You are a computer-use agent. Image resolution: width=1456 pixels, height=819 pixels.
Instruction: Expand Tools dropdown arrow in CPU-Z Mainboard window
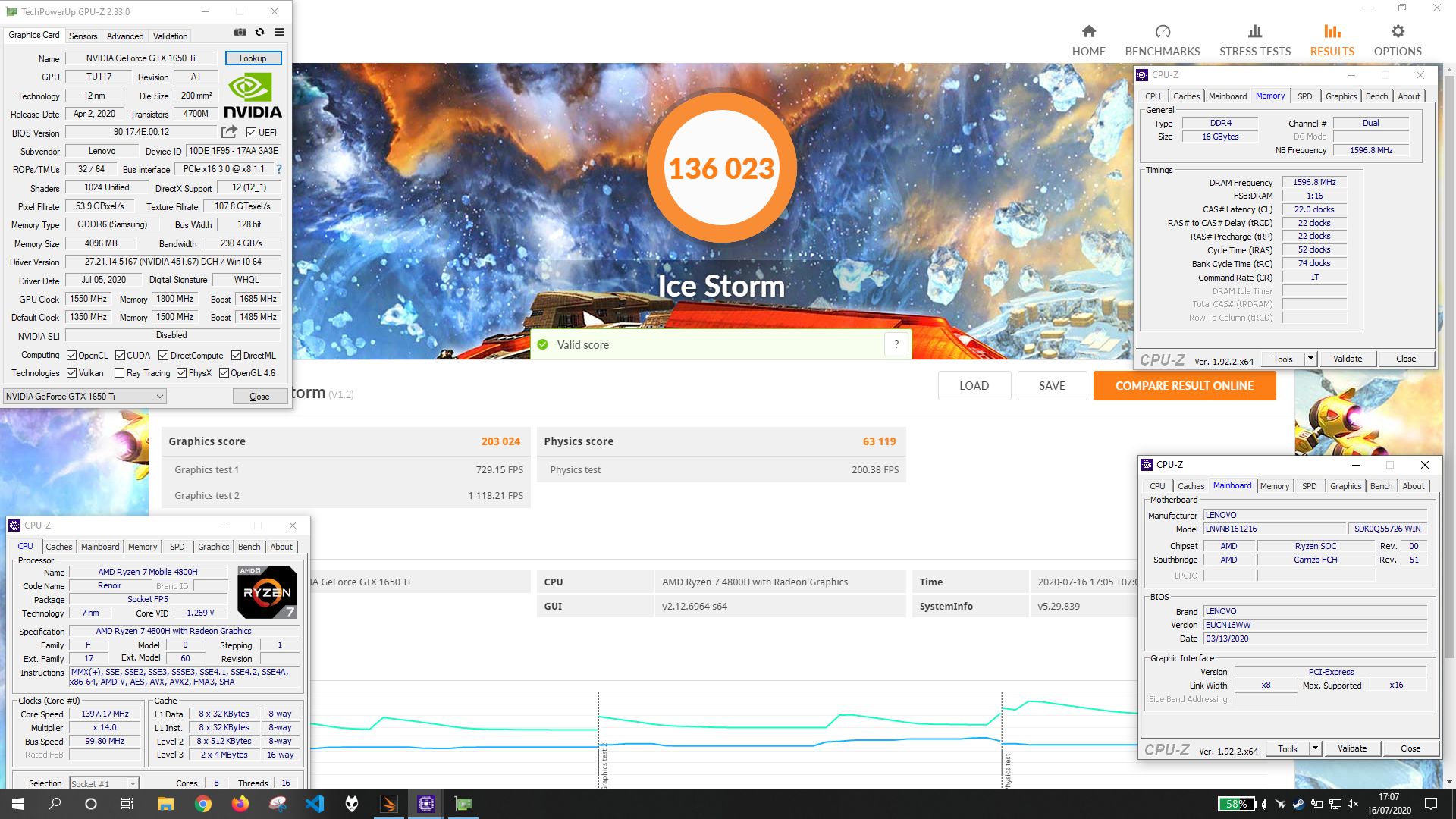(x=1315, y=748)
